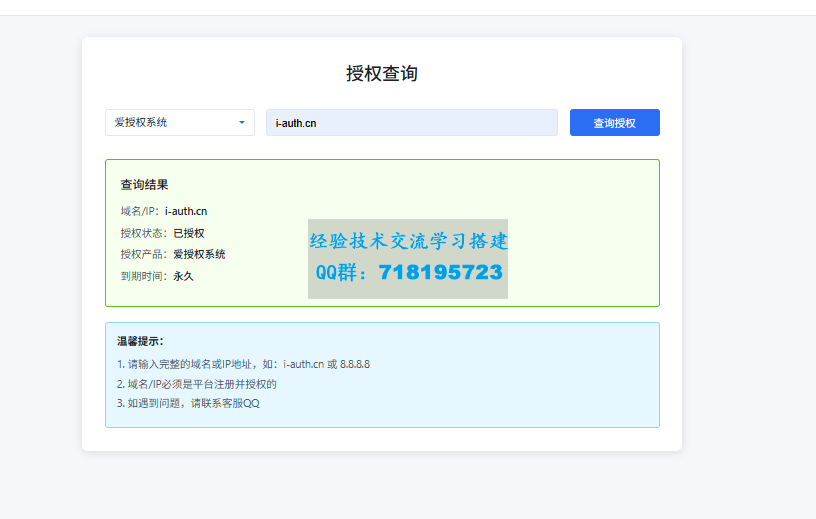816x519 pixels.
Task: Click the 域名/IP value i-auth.cn in results
Action: 186,211
